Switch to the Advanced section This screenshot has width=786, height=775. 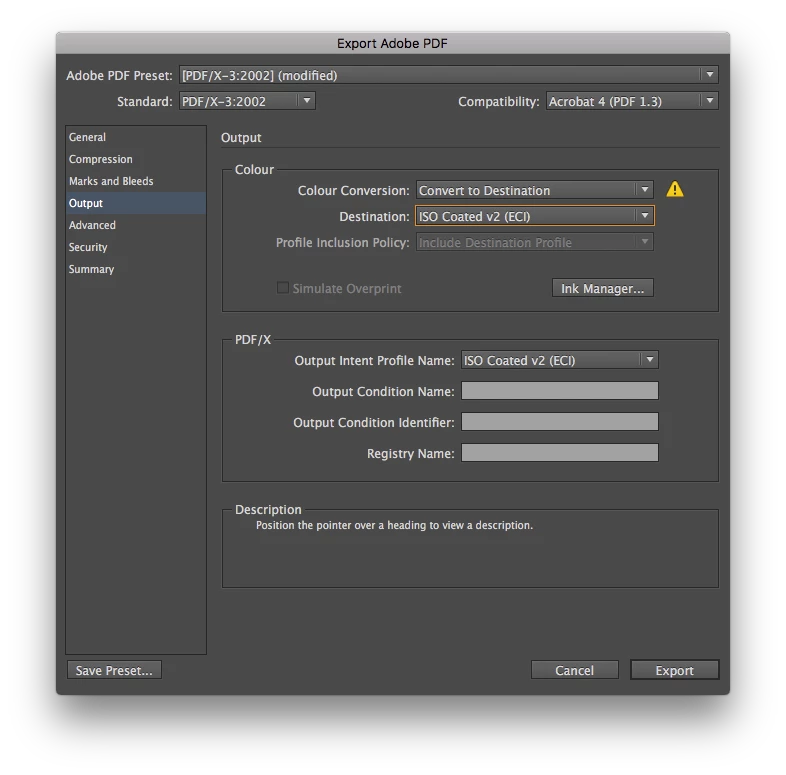pos(135,225)
